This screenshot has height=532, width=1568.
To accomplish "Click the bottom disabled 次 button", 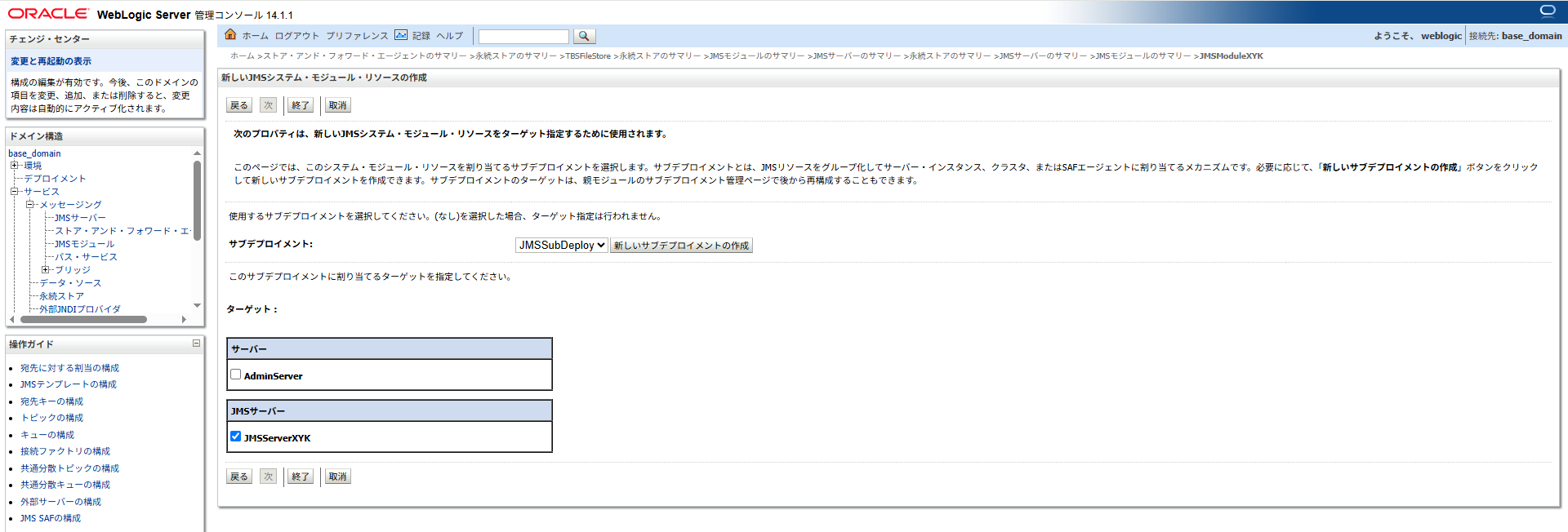I will point(268,477).
